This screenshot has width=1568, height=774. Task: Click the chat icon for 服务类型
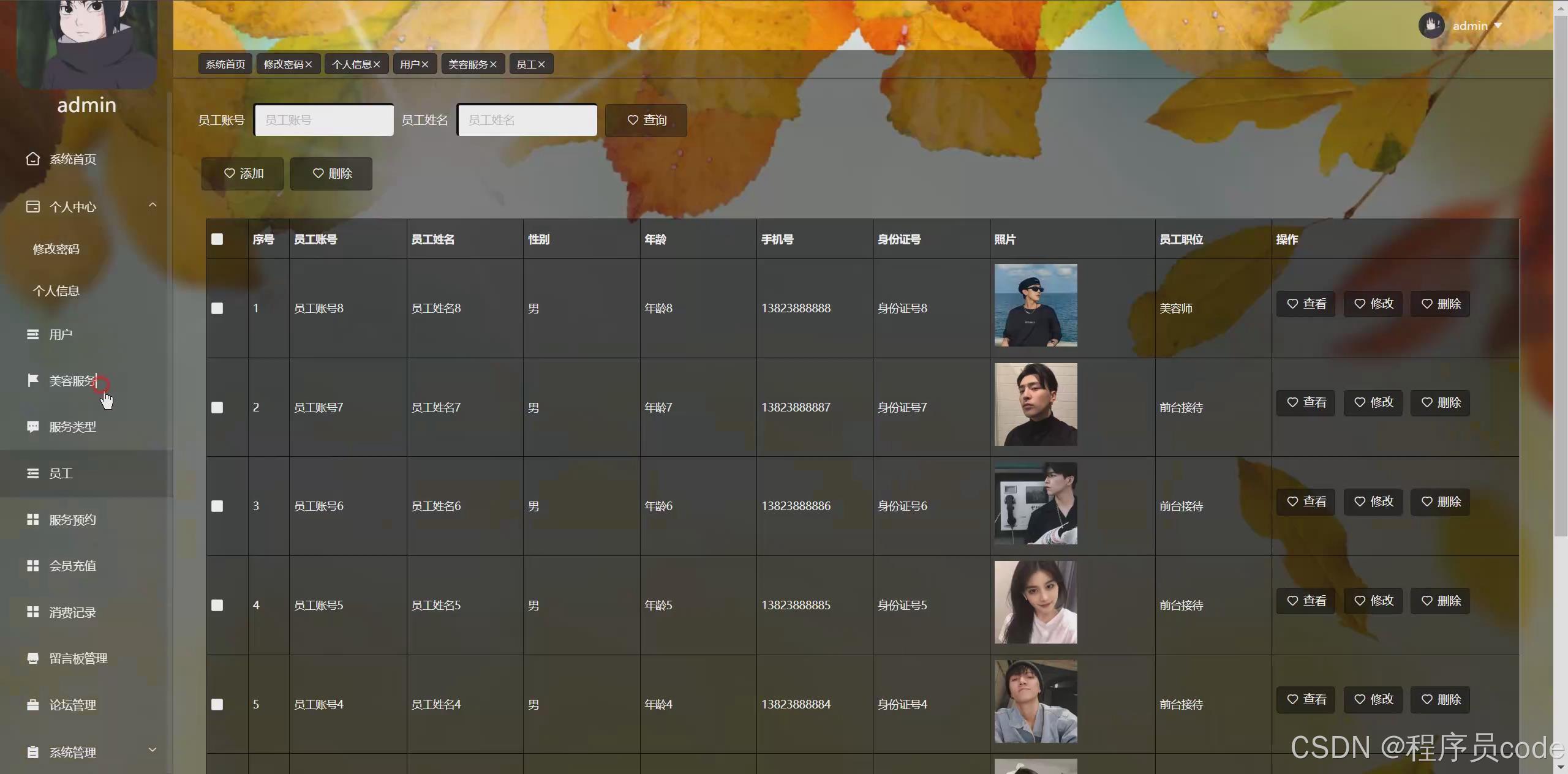33,427
